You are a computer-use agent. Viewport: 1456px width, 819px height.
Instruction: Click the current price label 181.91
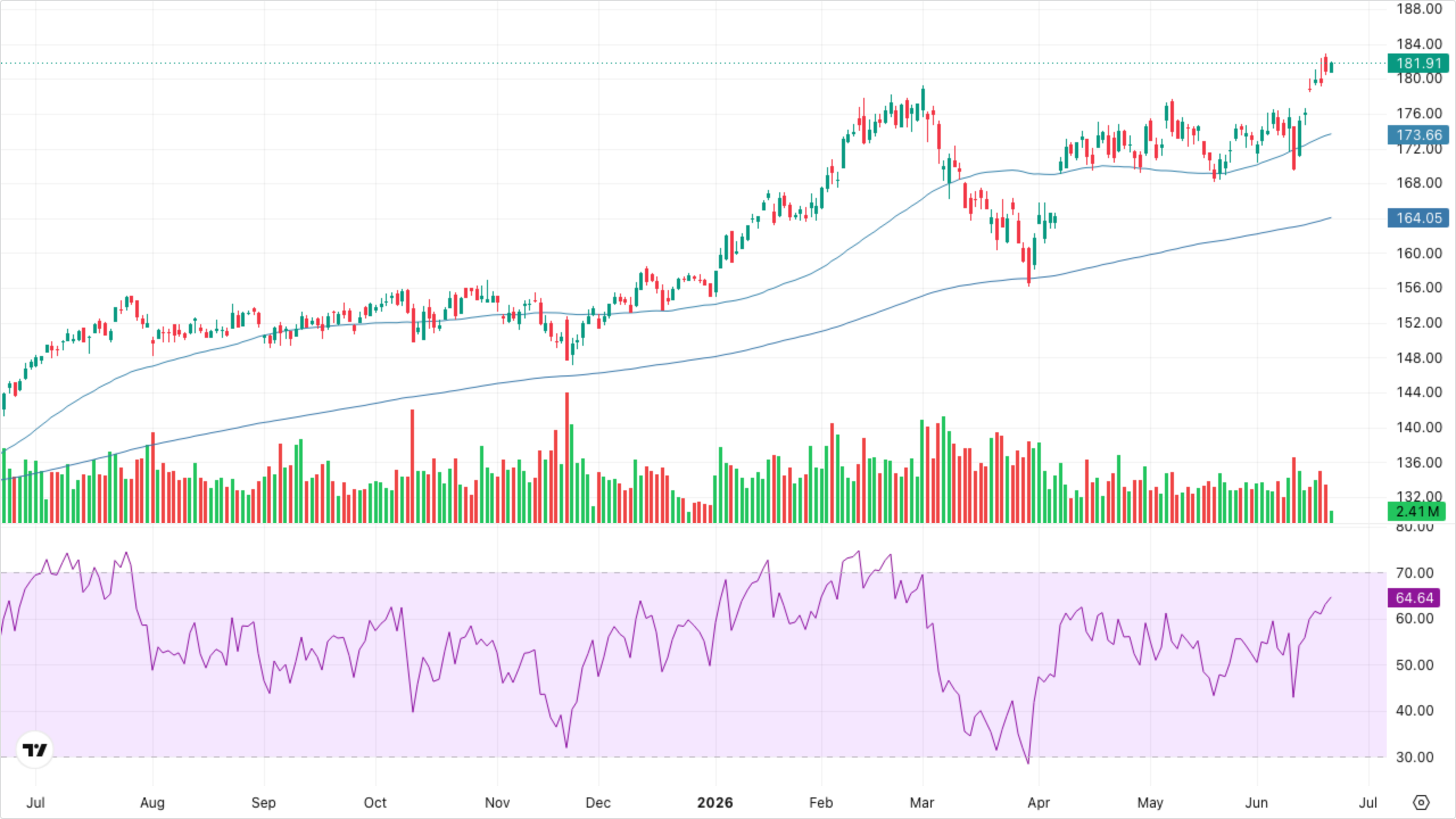pyautogui.click(x=1418, y=63)
